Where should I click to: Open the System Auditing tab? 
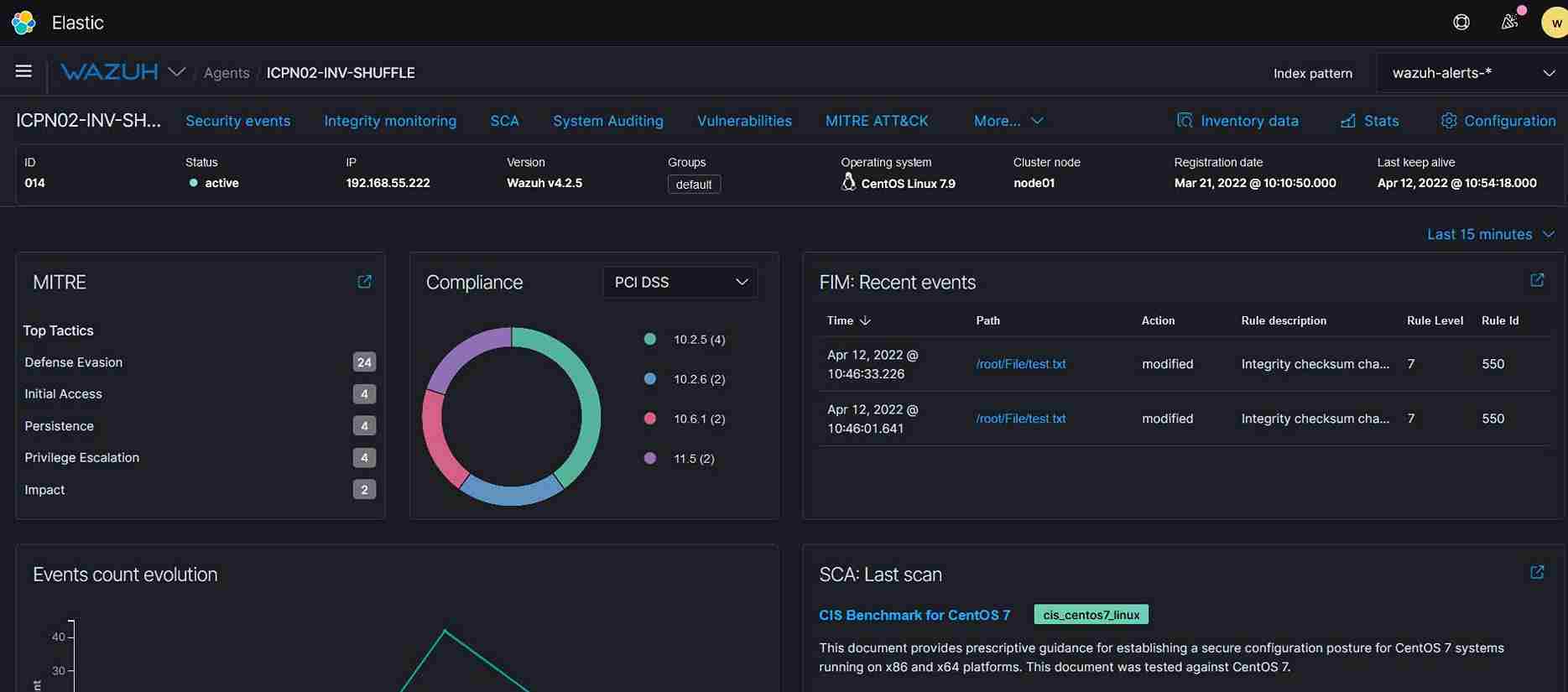tap(607, 121)
